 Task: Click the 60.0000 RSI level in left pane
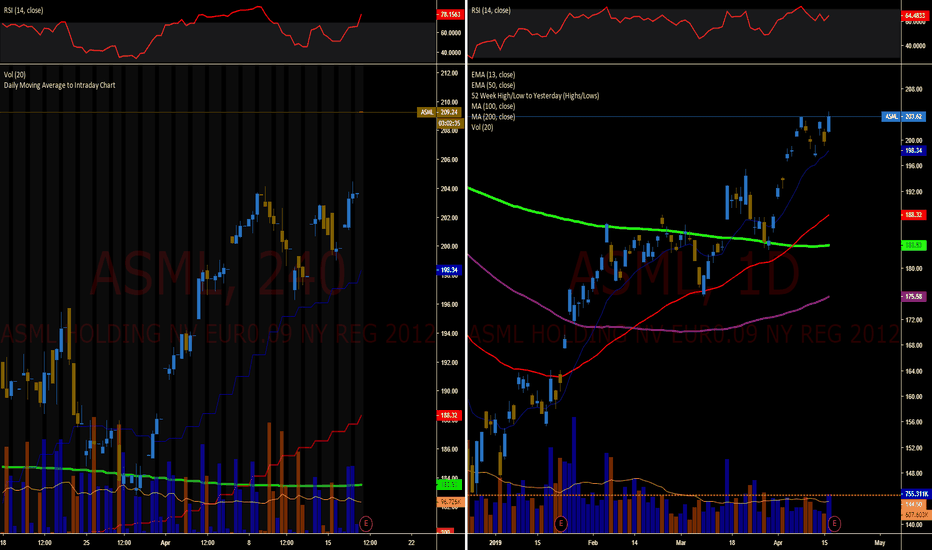click(451, 33)
